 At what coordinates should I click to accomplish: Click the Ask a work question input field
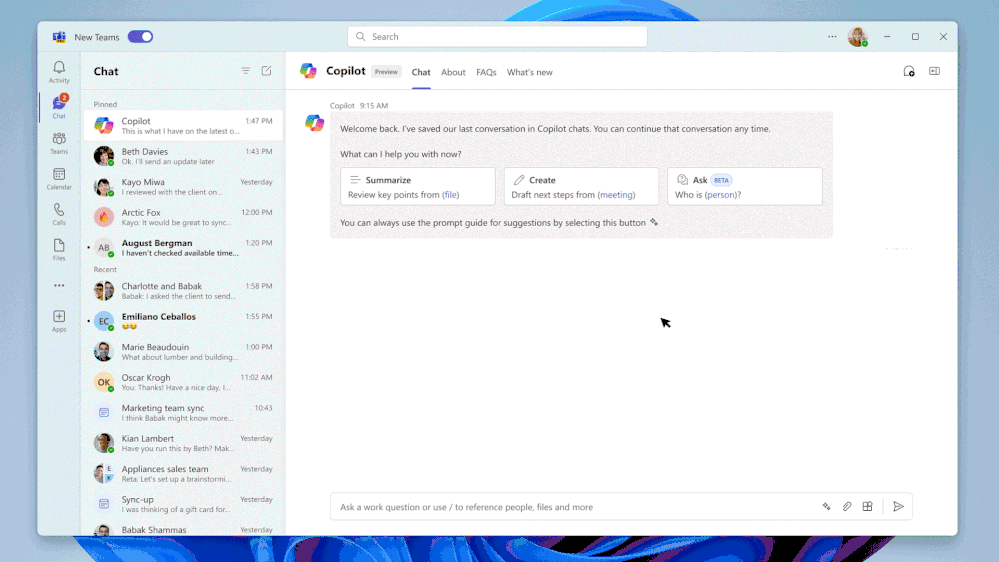[x=573, y=507]
